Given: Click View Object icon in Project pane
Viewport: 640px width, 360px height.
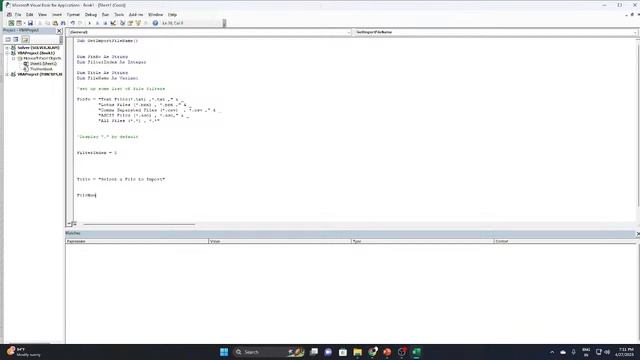Looking at the screenshot, I should tap(16, 40).
